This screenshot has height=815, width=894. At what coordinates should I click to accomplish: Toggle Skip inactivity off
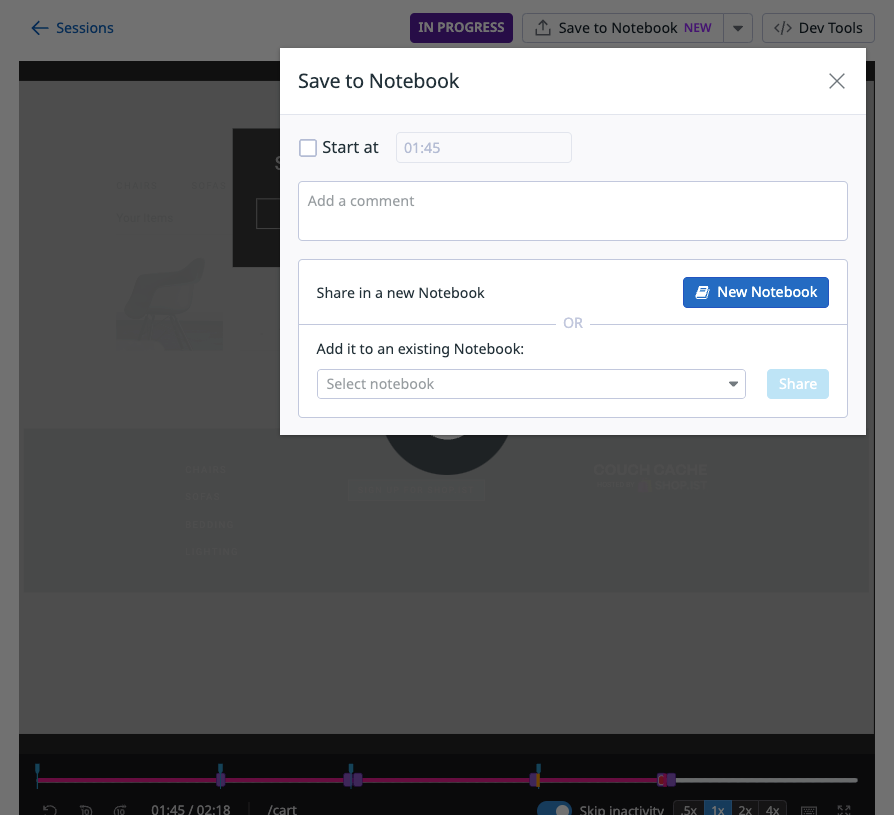(x=555, y=808)
